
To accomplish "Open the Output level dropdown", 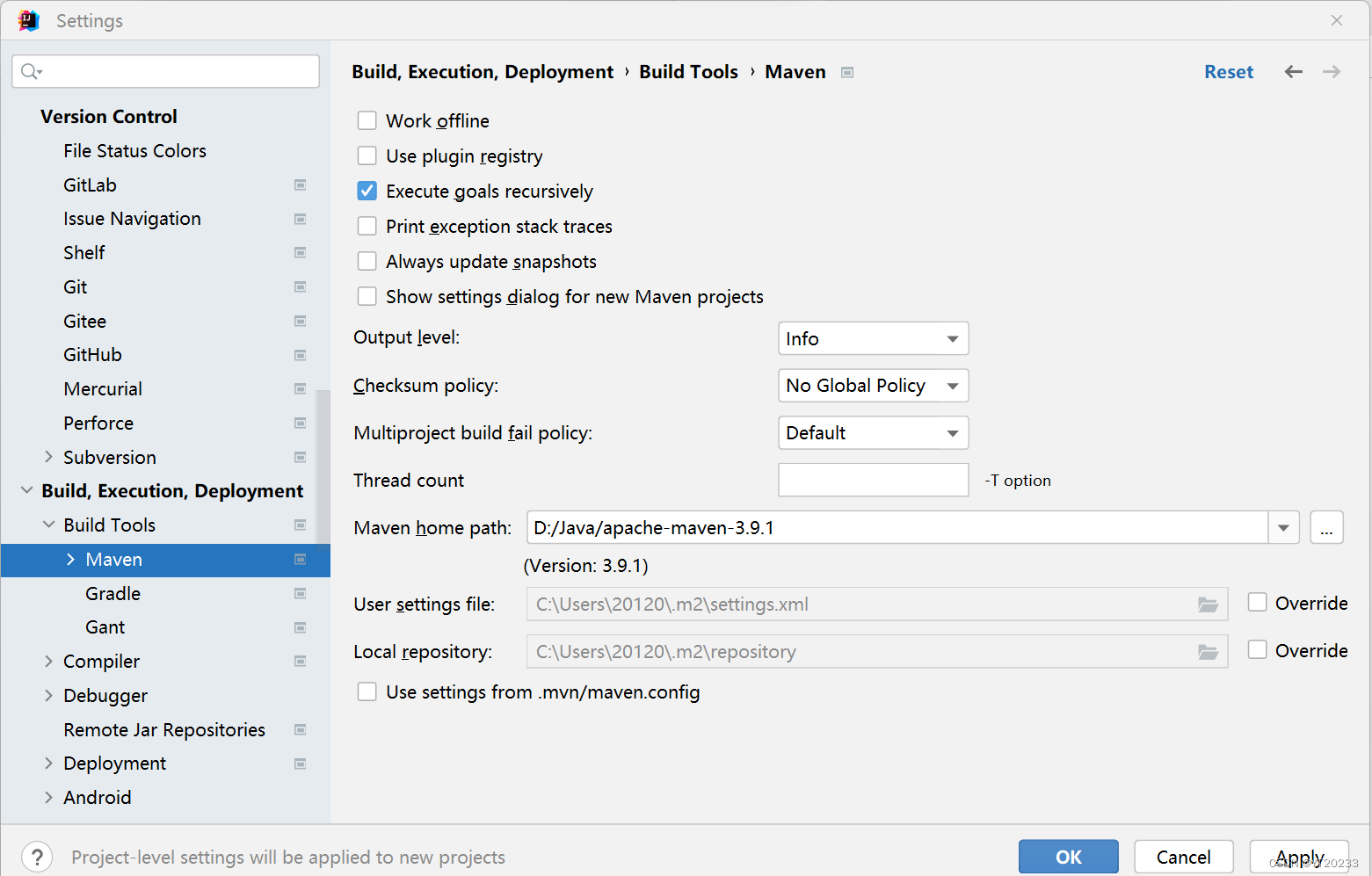I will pyautogui.click(x=874, y=338).
